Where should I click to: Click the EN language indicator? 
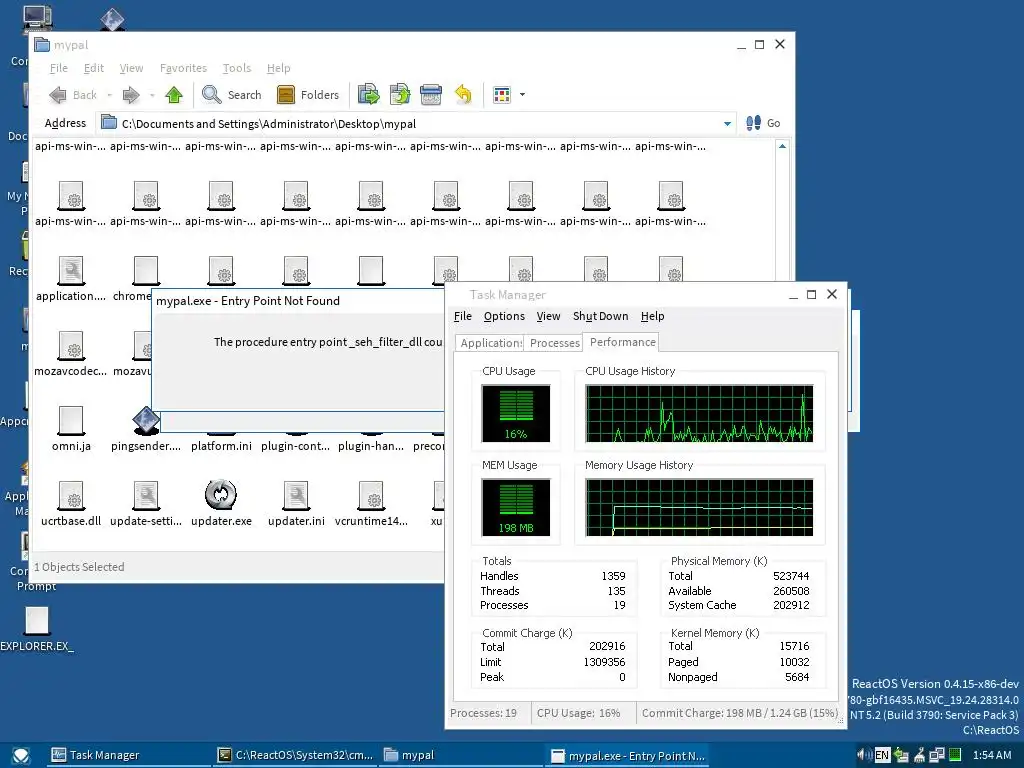pos(882,755)
